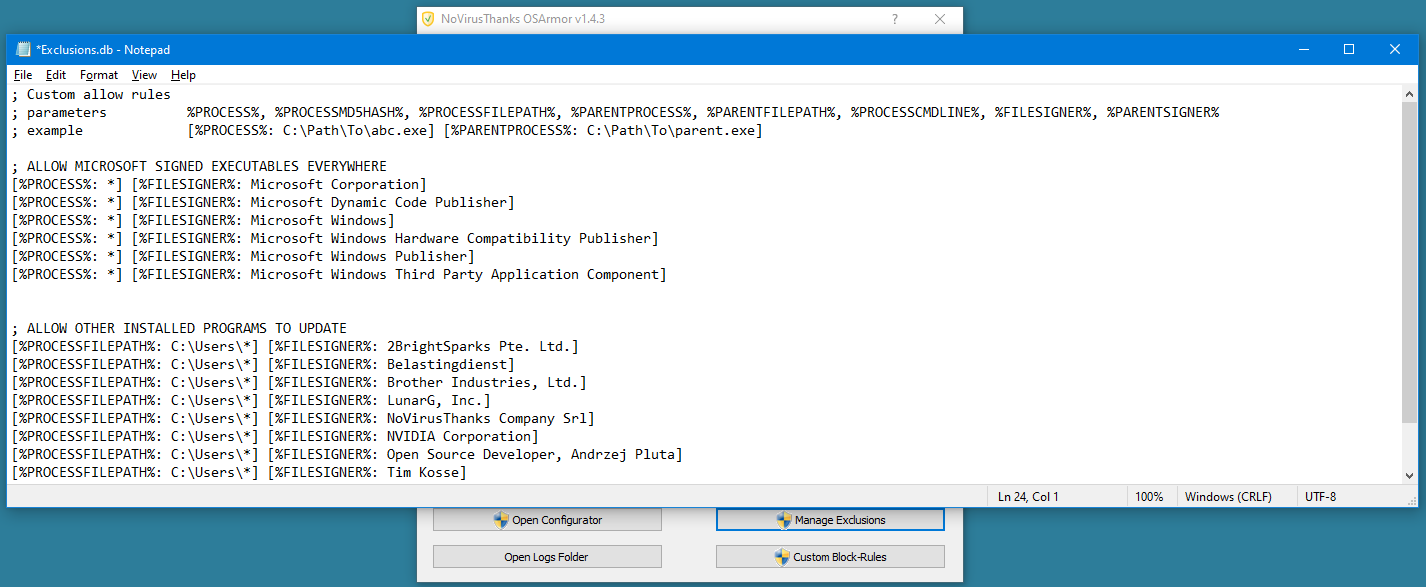Close the Exclusions.db Notepad window
1426x587 pixels.
coord(1395,49)
